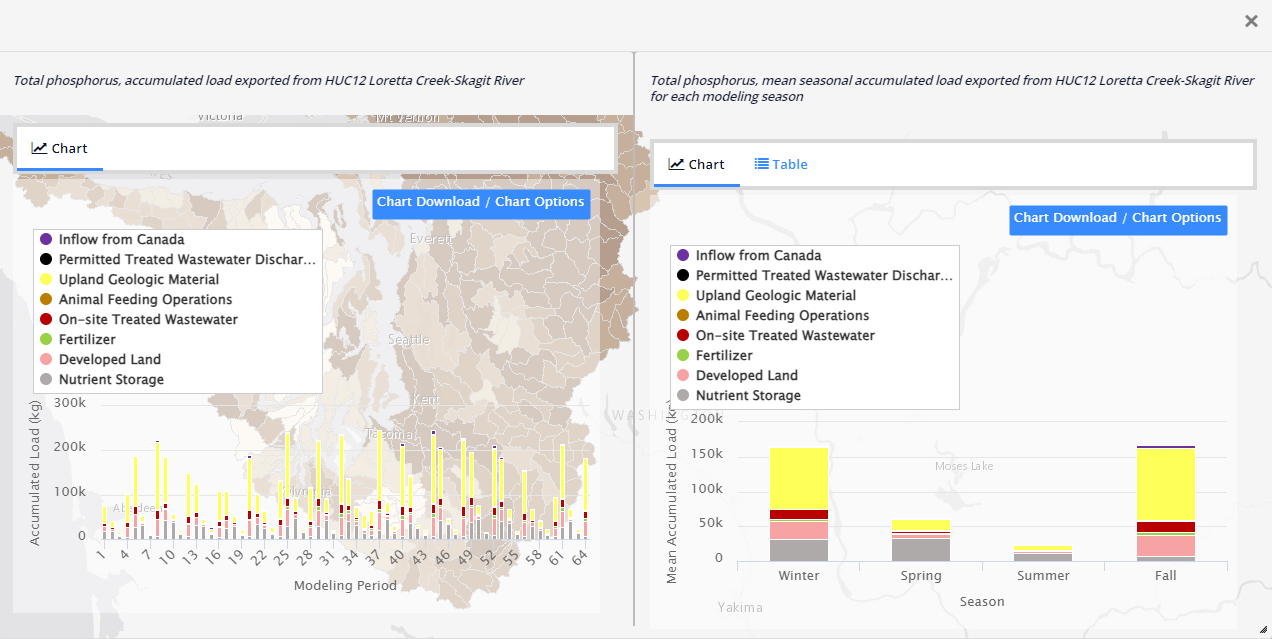
Task: Click the Summer bar in seasonal chart
Action: coord(1043,555)
